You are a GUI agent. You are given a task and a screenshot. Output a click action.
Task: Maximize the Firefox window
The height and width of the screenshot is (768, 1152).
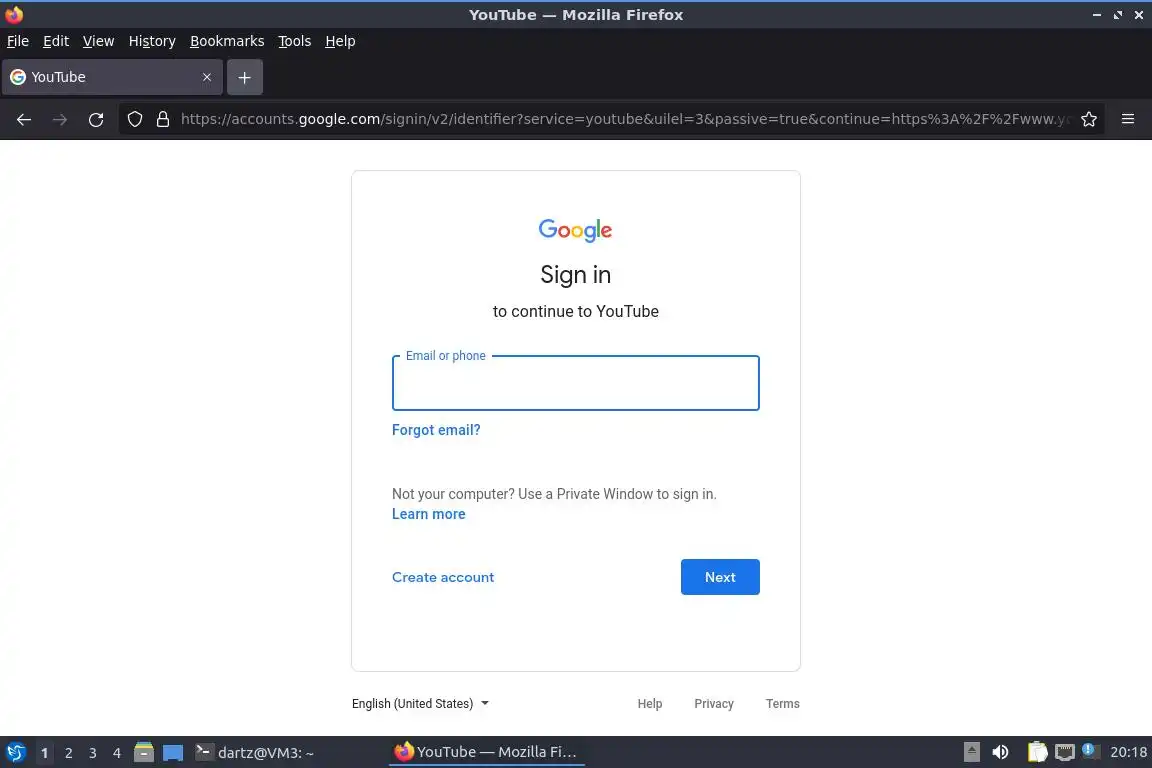(x=1117, y=15)
